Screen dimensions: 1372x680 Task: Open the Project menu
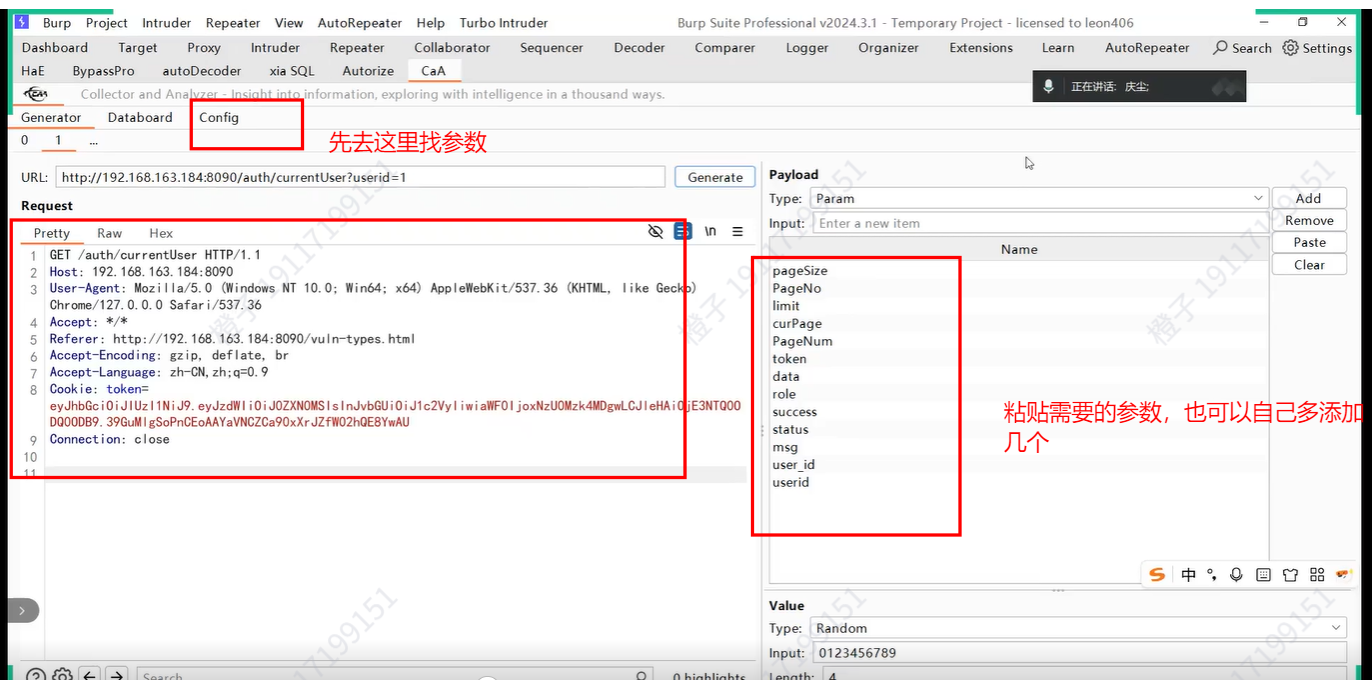107,22
